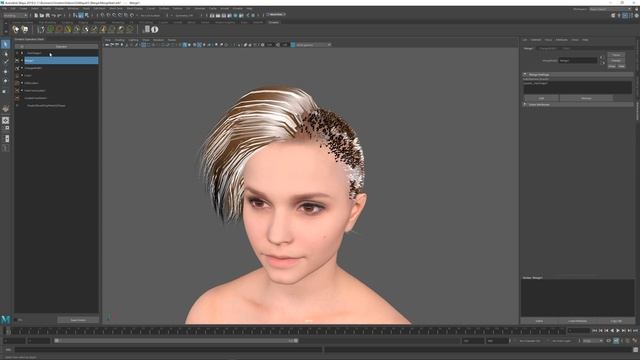Open the Script Editor icon at bottom right
This screenshot has width=640, height=360.
coord(636,350)
